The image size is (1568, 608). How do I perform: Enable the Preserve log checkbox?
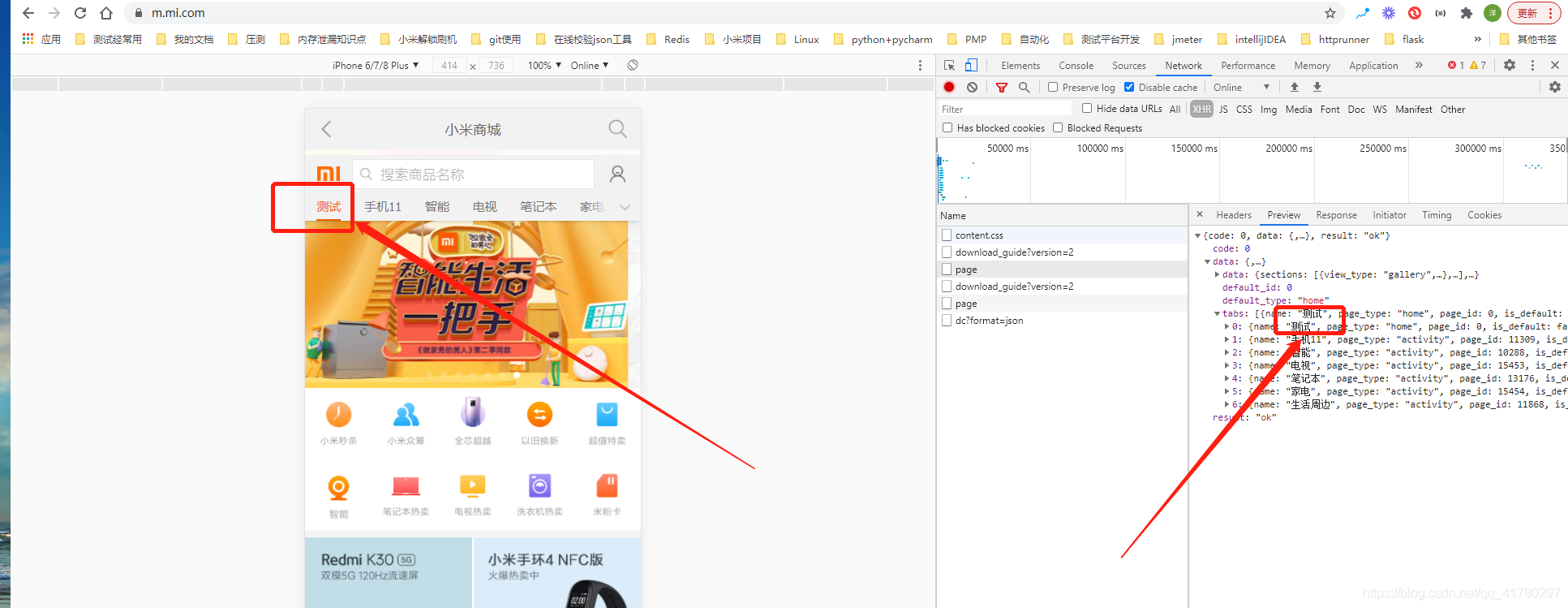[1053, 87]
